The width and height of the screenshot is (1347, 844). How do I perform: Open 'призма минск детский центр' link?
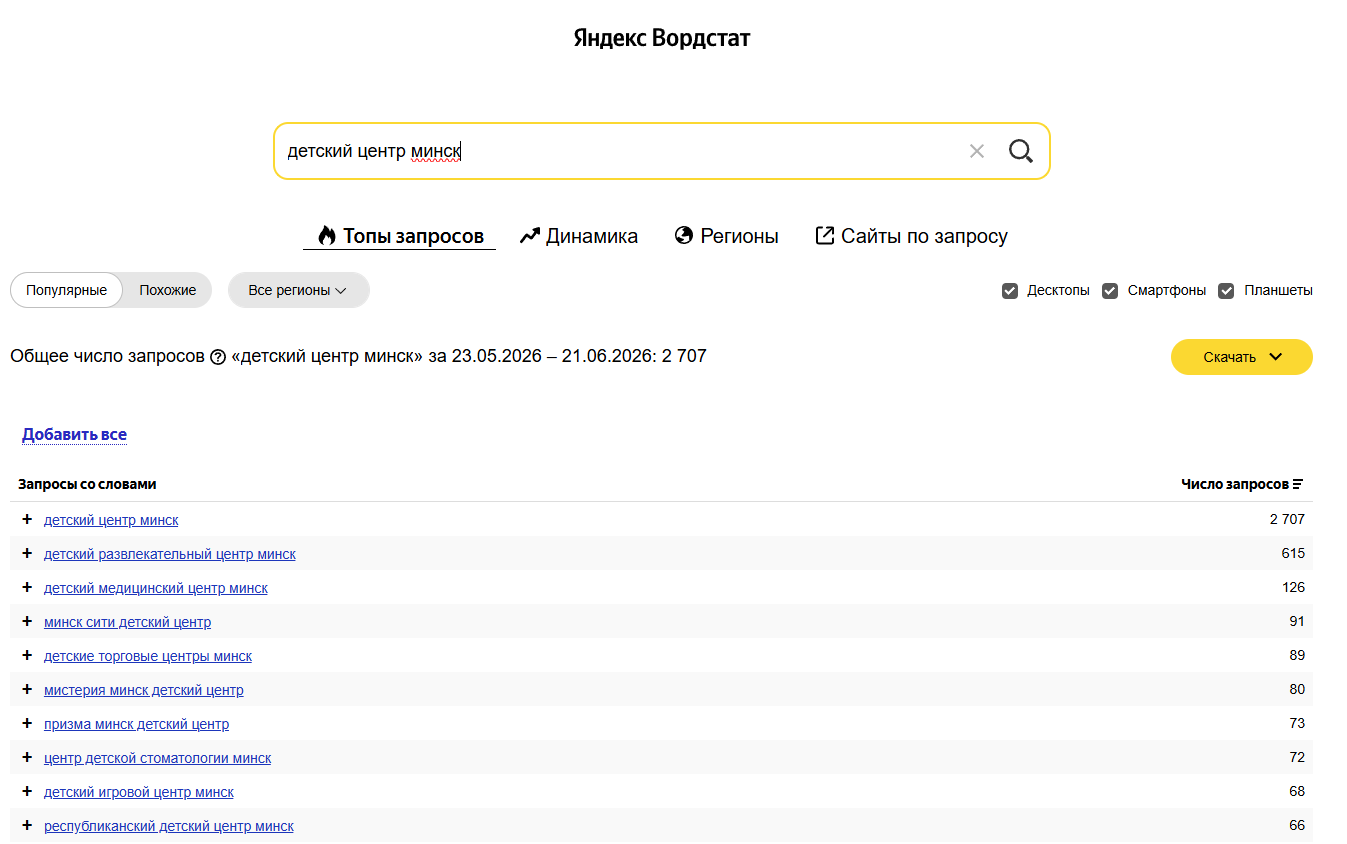point(136,724)
